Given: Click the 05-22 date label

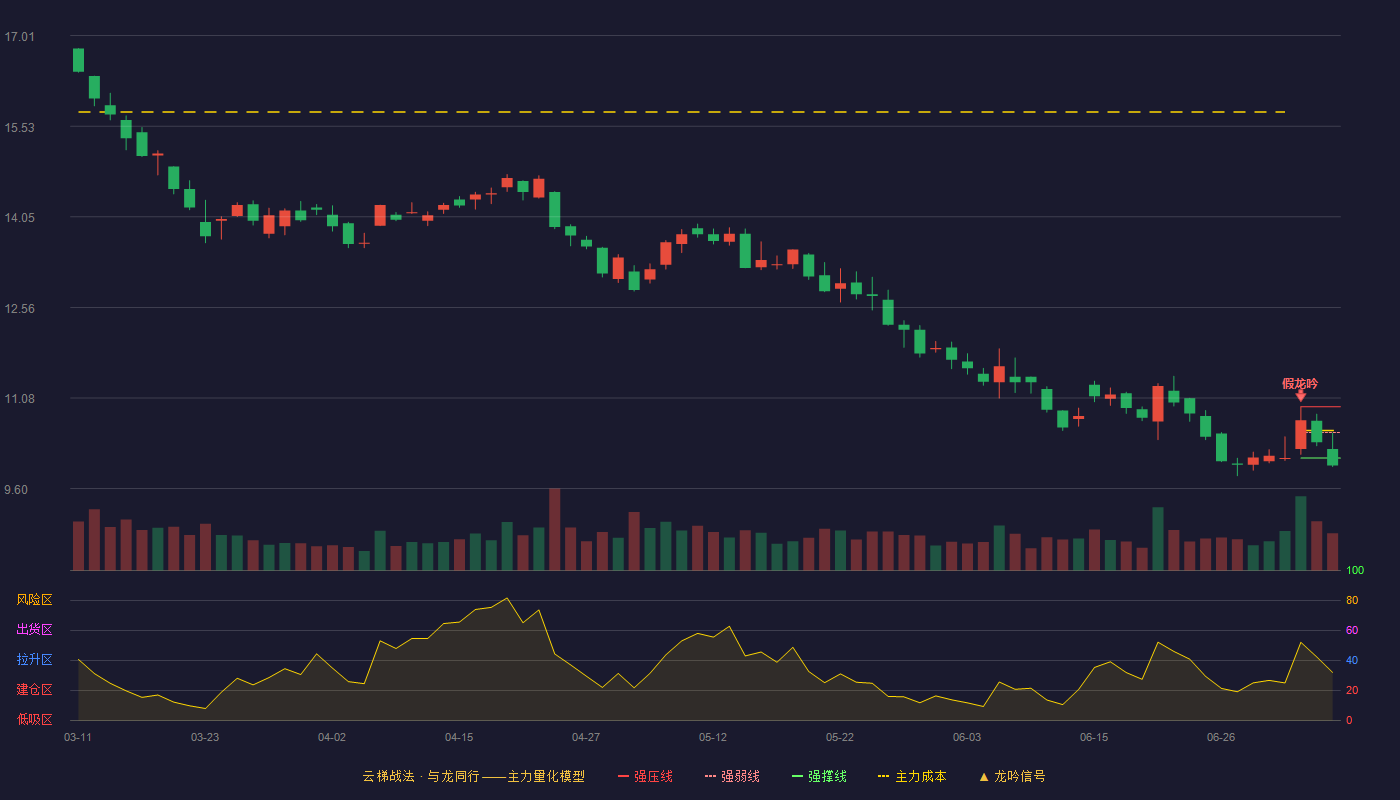Looking at the screenshot, I should (840, 737).
